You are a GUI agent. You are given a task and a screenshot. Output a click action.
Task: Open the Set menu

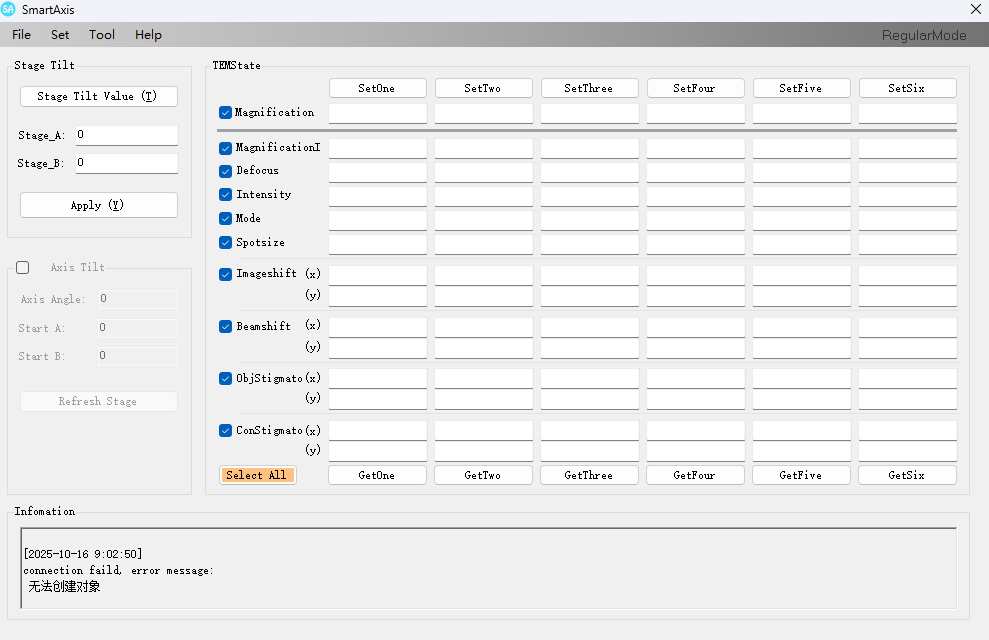[x=59, y=34]
